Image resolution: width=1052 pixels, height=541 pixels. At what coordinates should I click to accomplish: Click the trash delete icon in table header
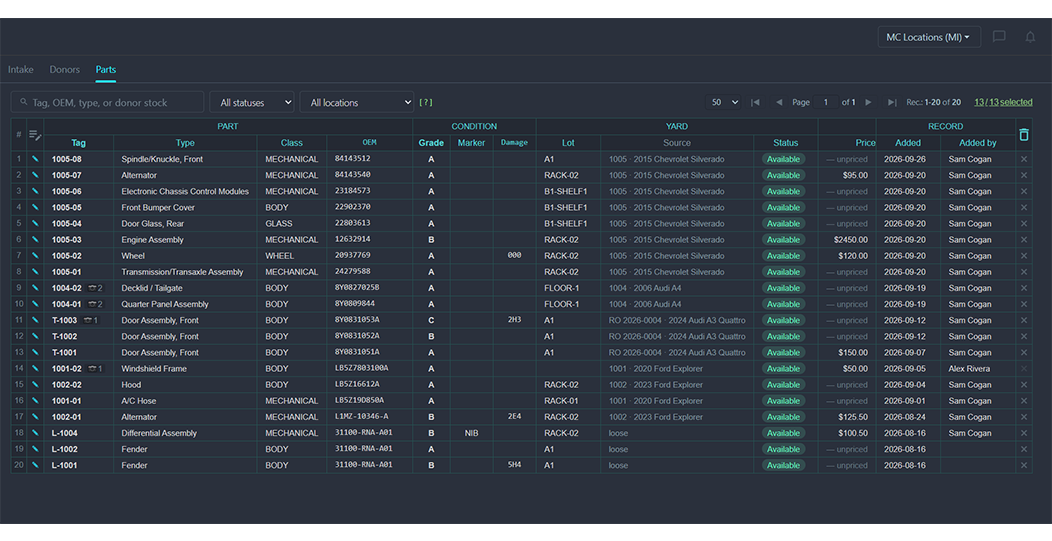[1024, 134]
